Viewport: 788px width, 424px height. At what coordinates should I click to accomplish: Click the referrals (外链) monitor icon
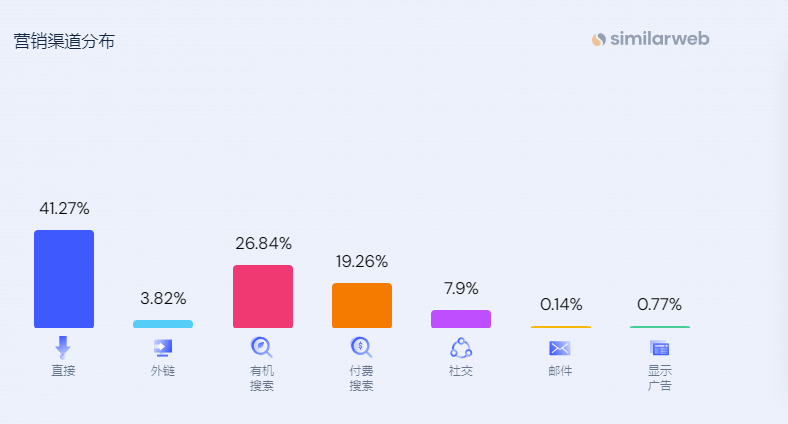(163, 348)
